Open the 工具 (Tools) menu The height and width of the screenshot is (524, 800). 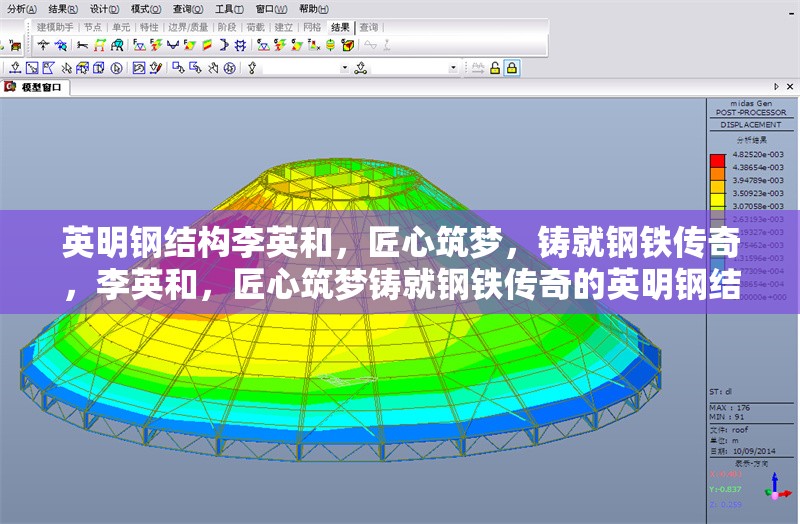(229, 8)
